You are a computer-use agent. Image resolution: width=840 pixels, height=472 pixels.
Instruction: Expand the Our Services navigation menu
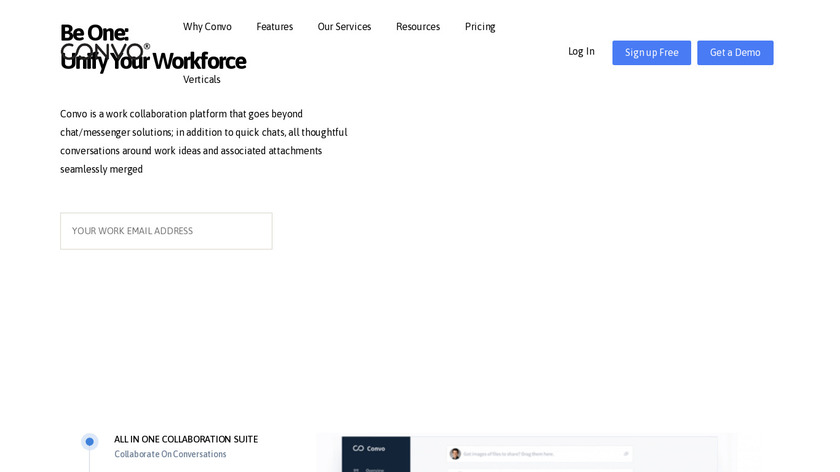pos(344,27)
